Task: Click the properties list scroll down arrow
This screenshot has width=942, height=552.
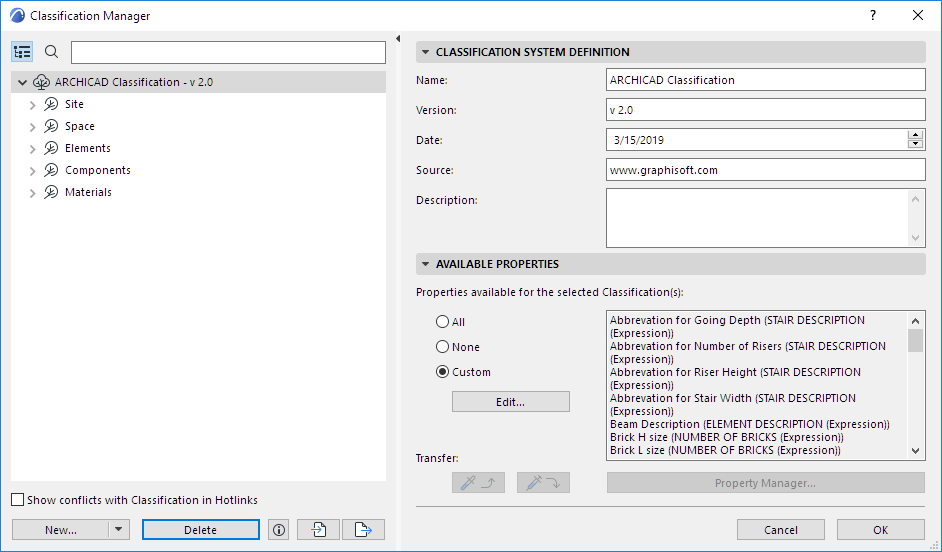Action: tap(915, 450)
